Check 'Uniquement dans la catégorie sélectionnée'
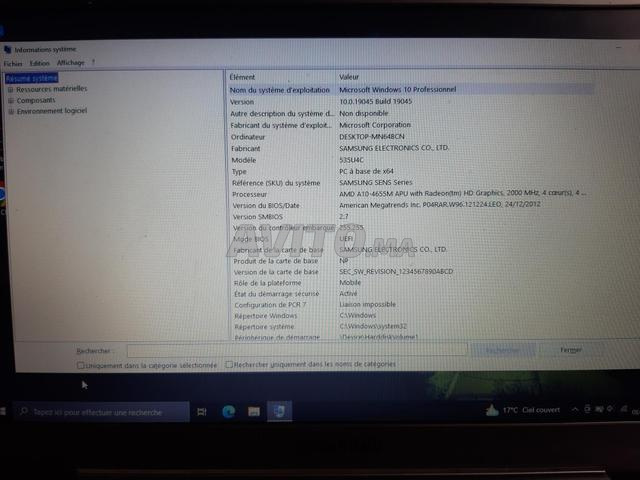Screen dimensions: 640x480 tap(80, 365)
